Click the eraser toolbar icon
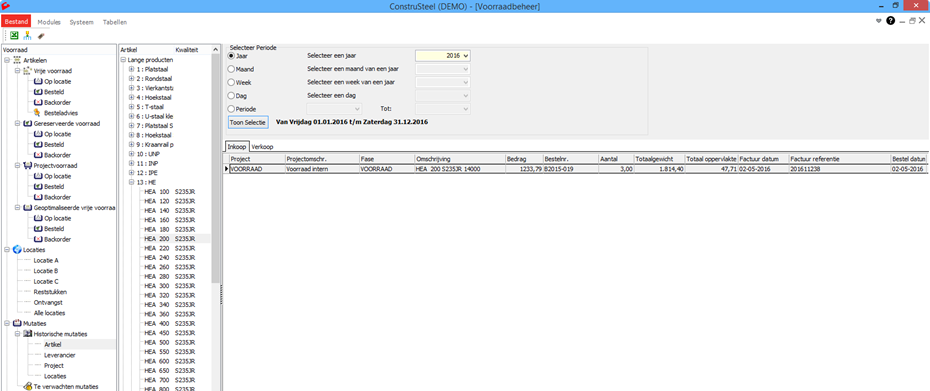Image resolution: width=930 pixels, height=391 pixels. pos(40,36)
